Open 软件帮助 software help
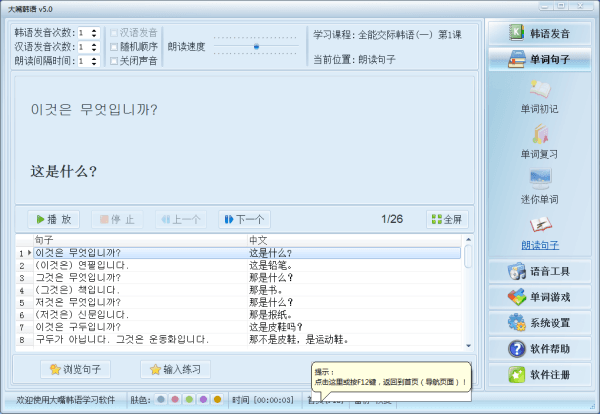The image size is (600, 414). pos(539,349)
